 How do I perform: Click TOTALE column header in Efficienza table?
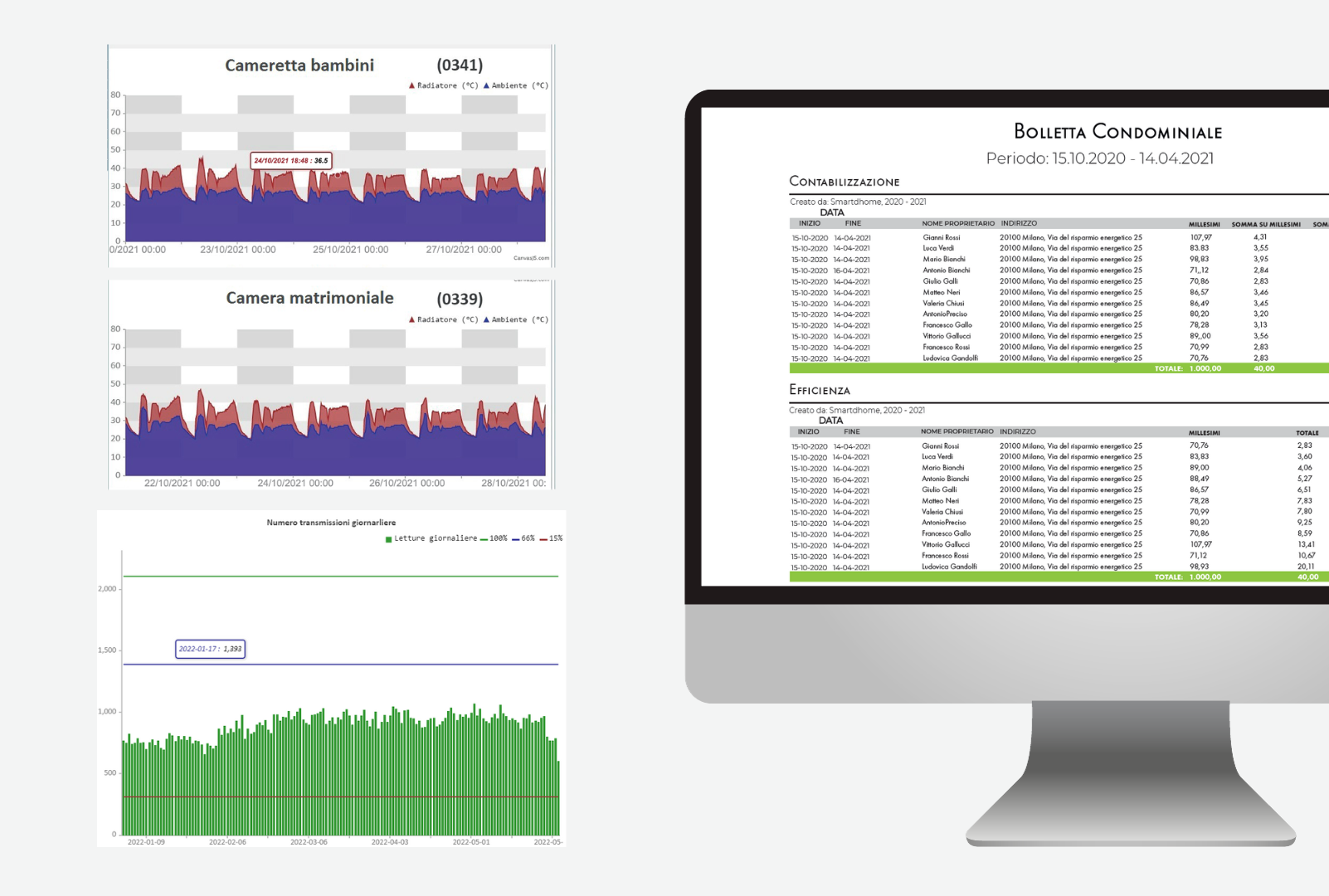[1307, 432]
